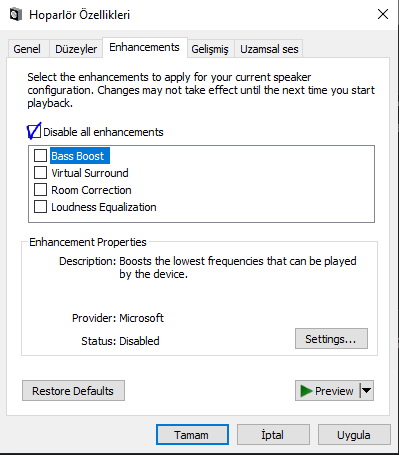Viewport: 399px width, 455px height.
Task: Click the 'Provider: Microsoft' text
Action: pos(118,318)
